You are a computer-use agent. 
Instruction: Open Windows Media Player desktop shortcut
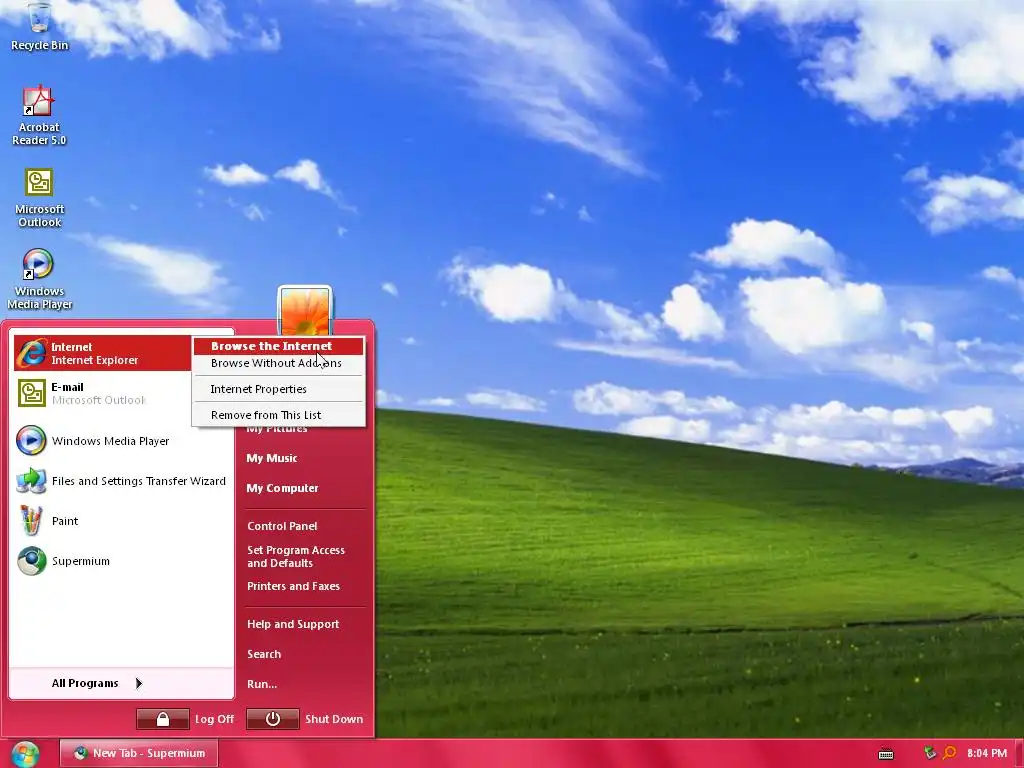pyautogui.click(x=39, y=279)
